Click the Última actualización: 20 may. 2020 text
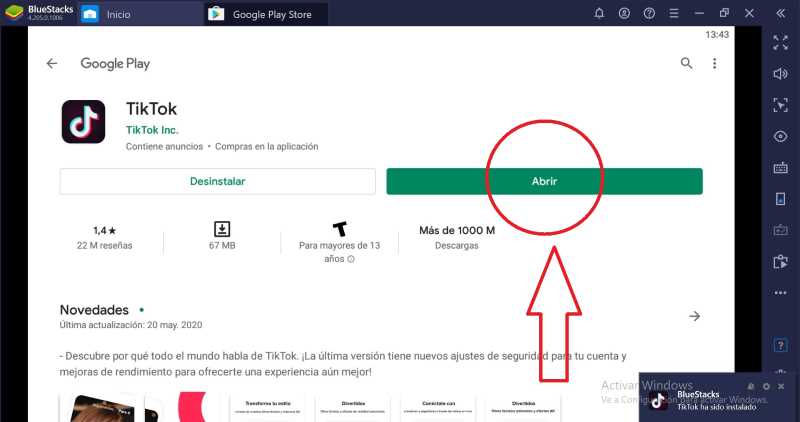800x422 pixels. [131, 325]
